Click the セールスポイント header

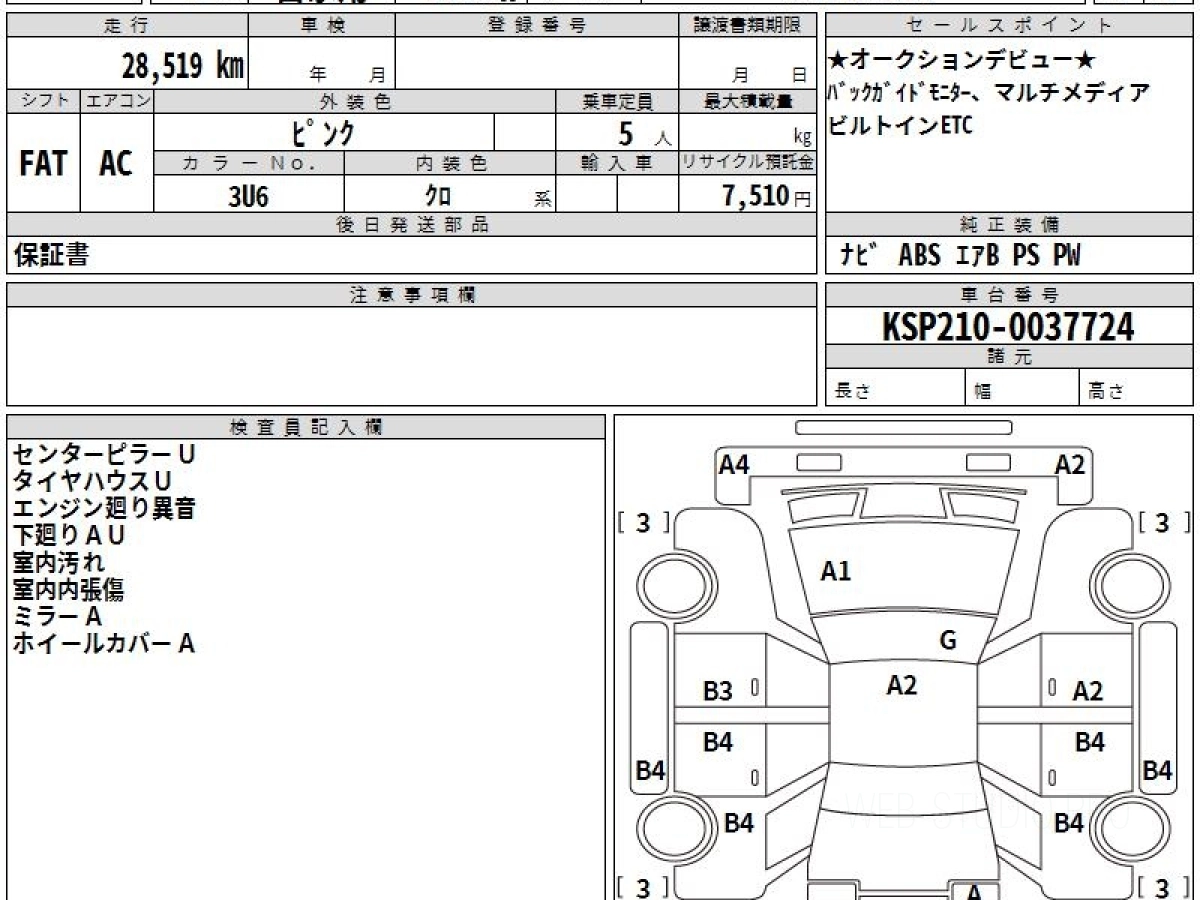(1009, 26)
